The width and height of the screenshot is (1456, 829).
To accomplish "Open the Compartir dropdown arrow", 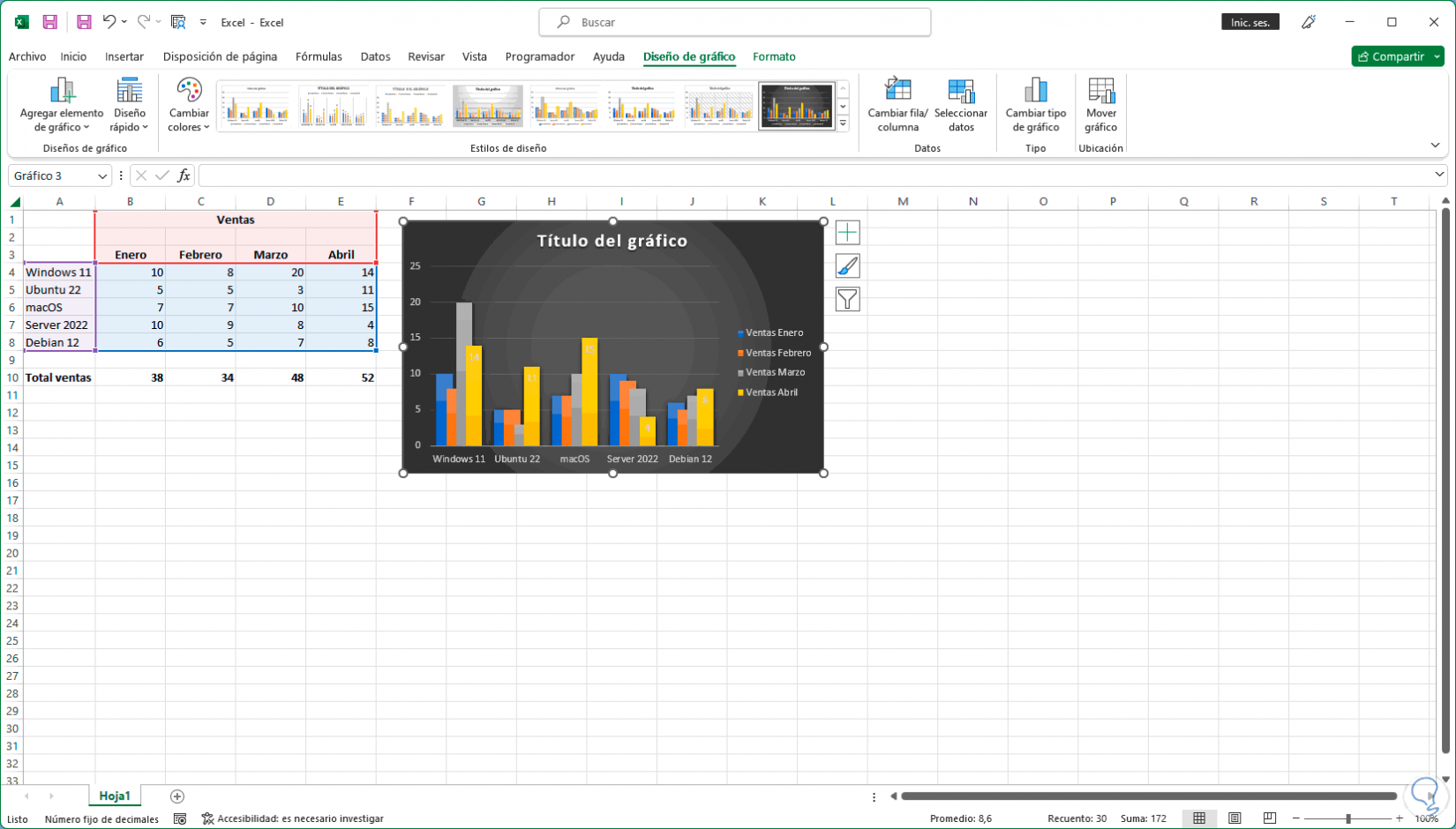I will tap(1437, 56).
